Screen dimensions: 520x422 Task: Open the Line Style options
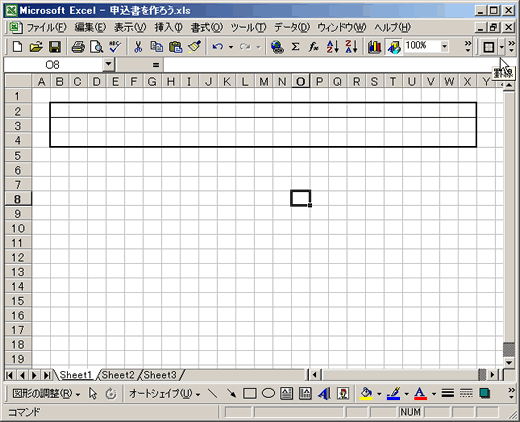pos(448,394)
